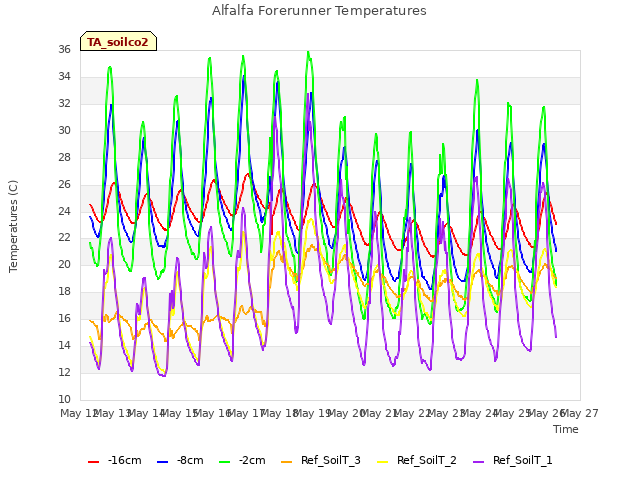Click the green -2cm legend swatch

(224, 462)
